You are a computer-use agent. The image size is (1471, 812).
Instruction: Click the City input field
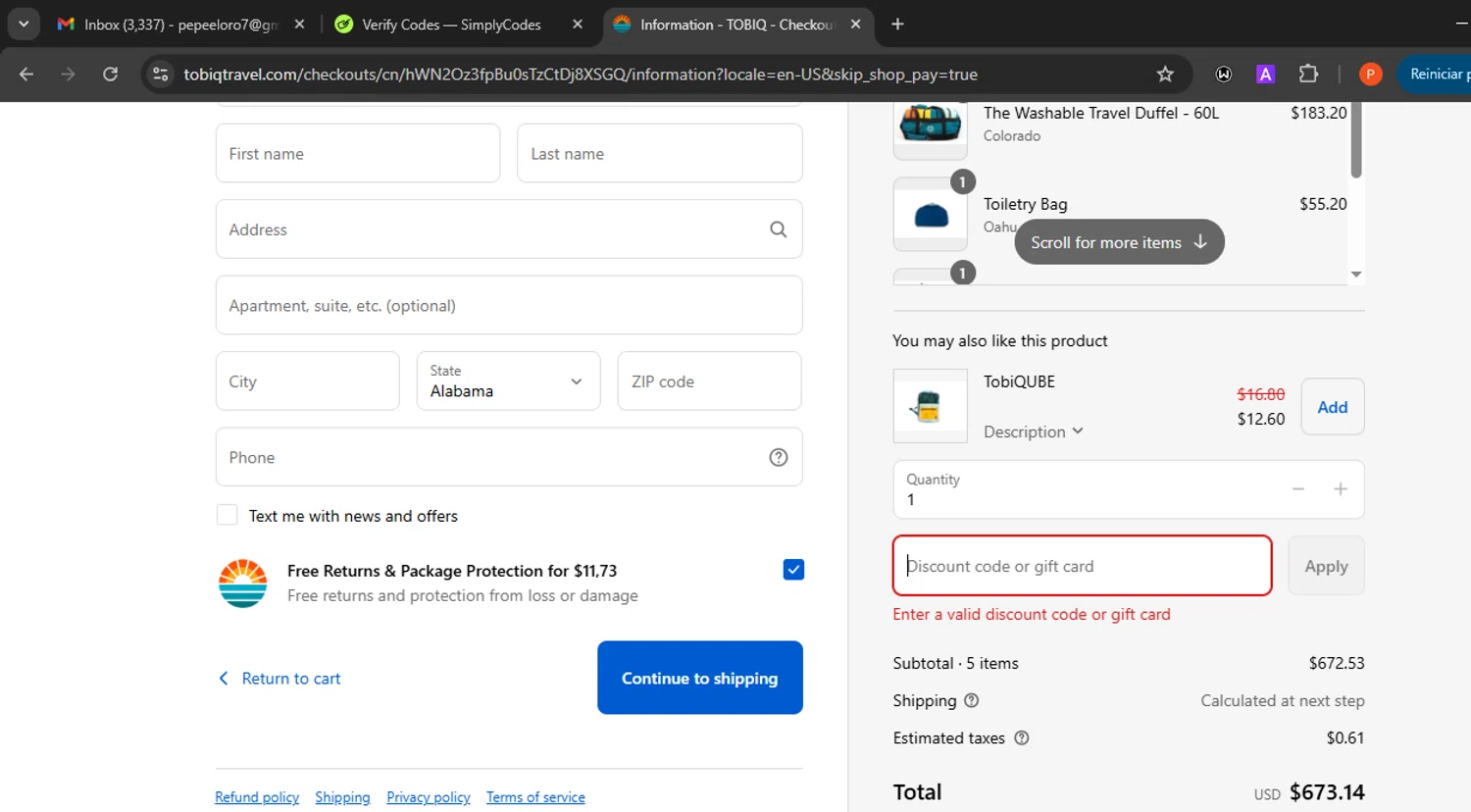pyautogui.click(x=308, y=381)
